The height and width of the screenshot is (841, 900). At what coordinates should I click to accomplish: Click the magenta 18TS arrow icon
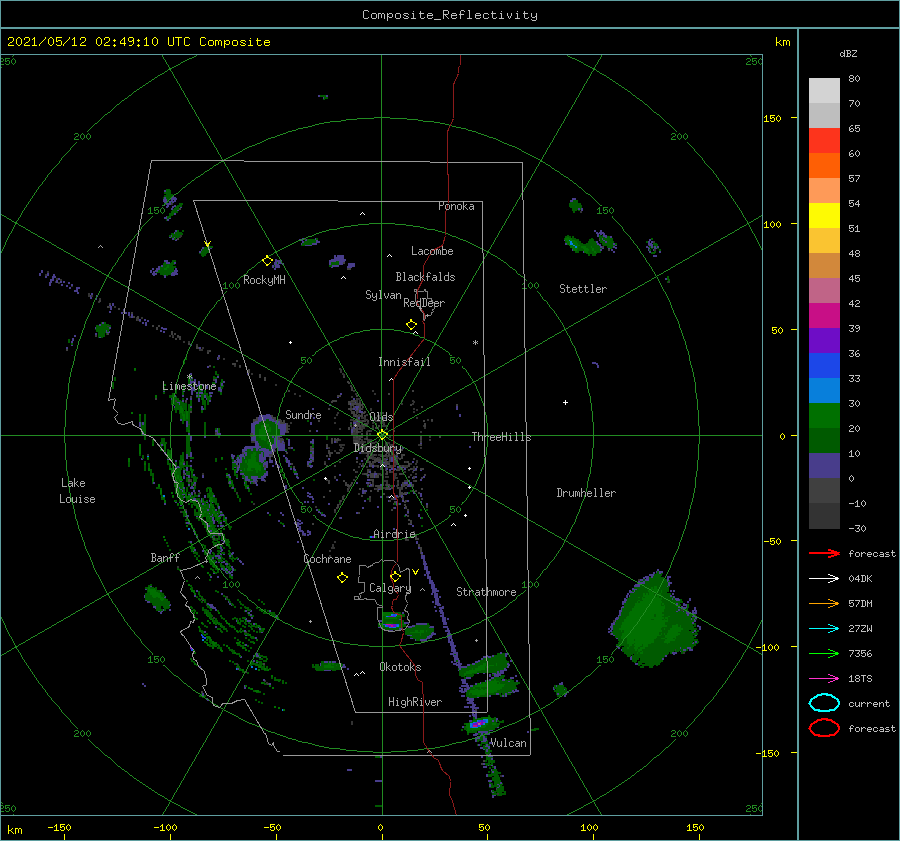(824, 679)
